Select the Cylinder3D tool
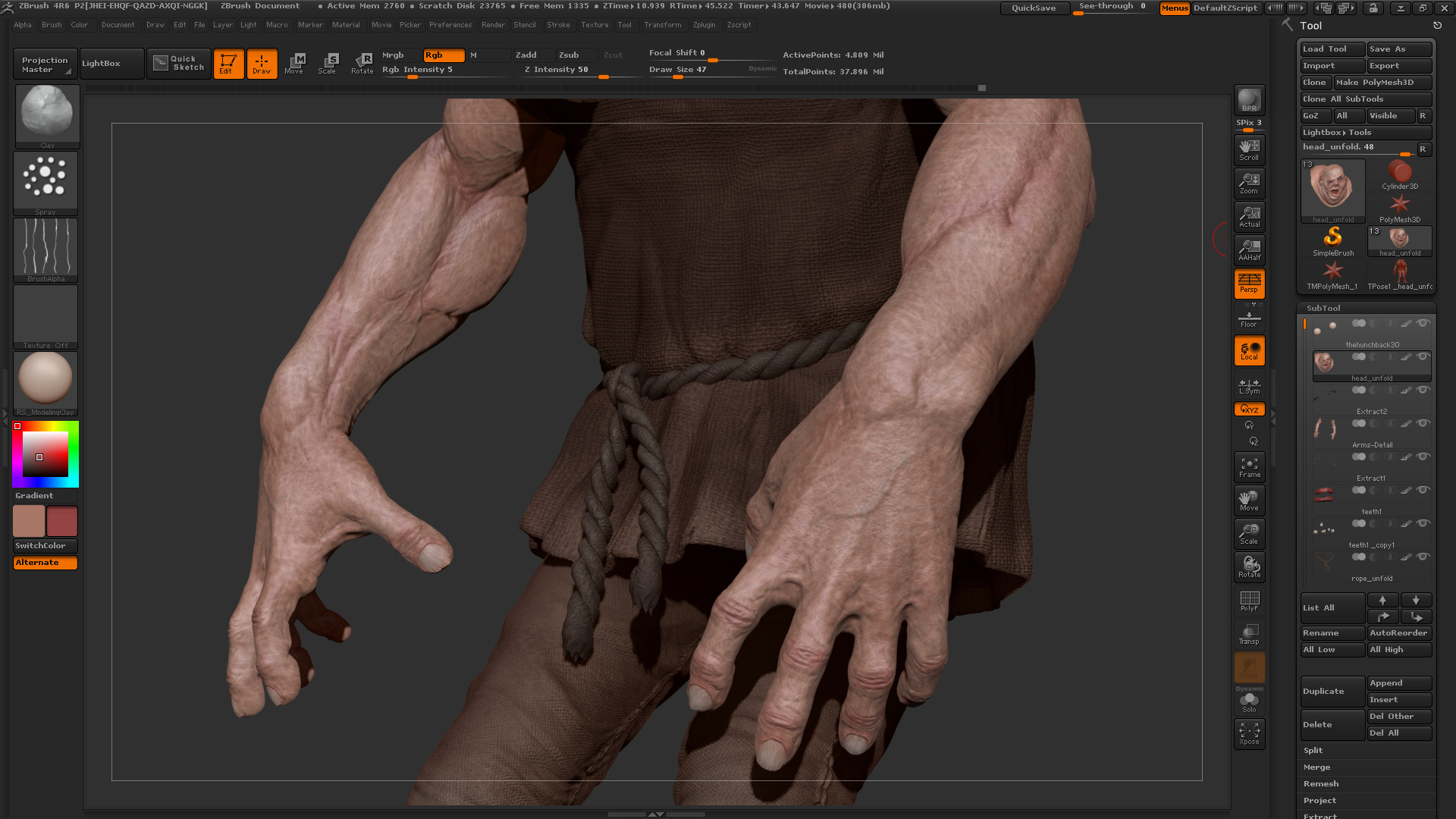 pyautogui.click(x=1399, y=175)
